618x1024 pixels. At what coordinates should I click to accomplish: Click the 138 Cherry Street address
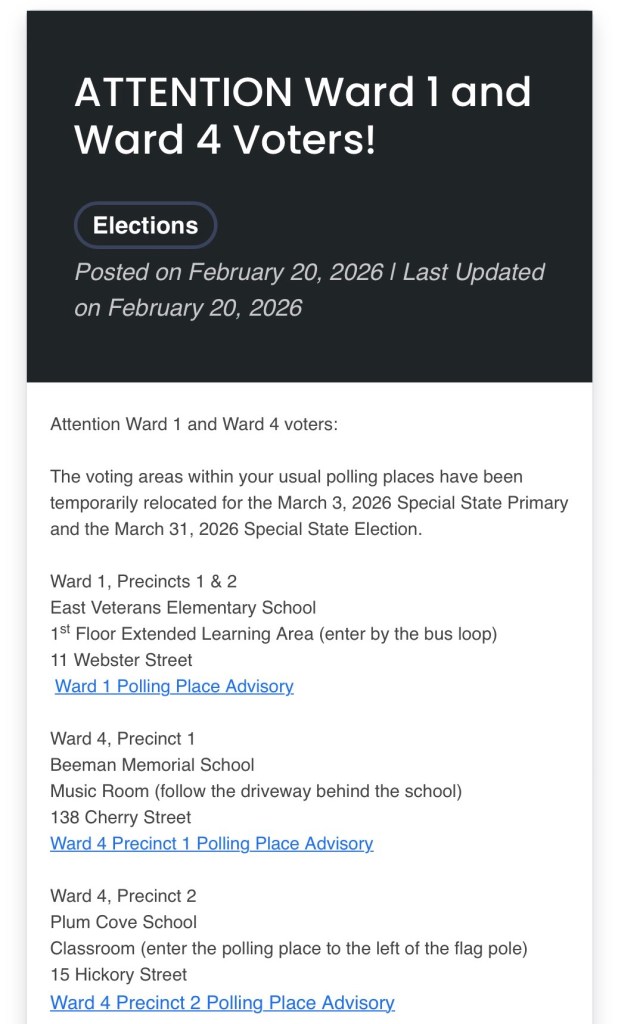[x=120, y=817]
